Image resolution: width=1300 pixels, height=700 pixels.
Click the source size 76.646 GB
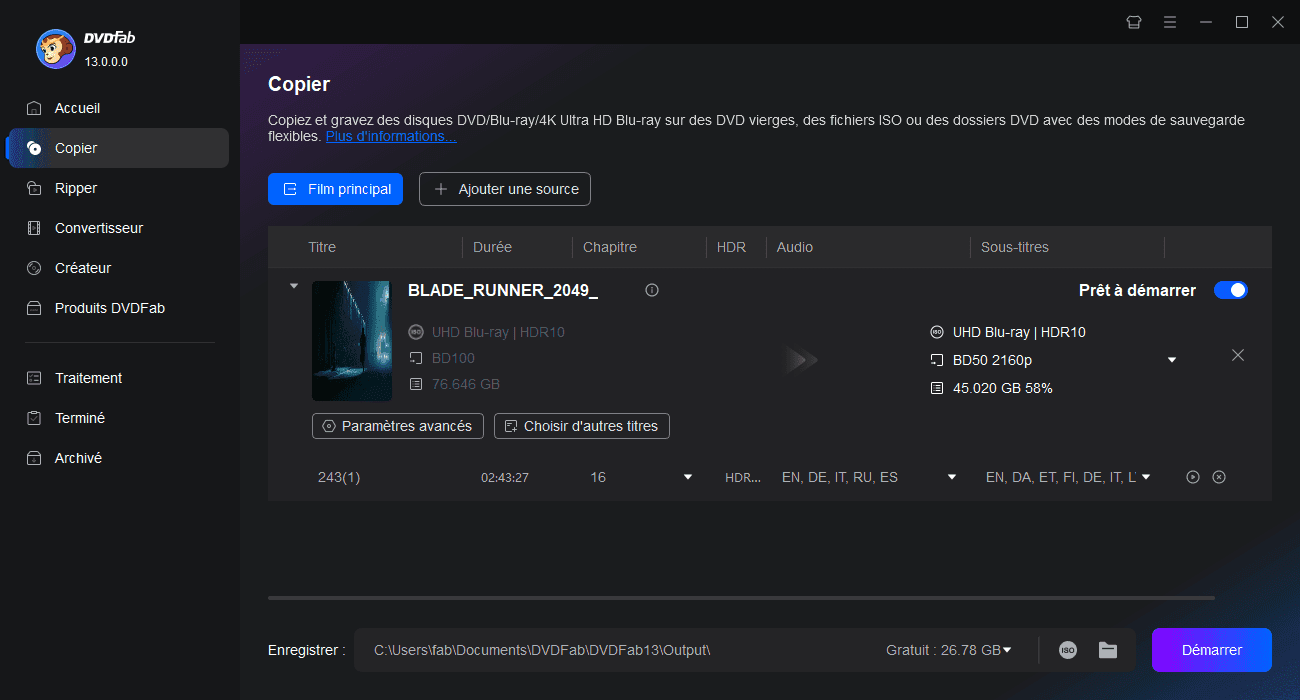466,384
